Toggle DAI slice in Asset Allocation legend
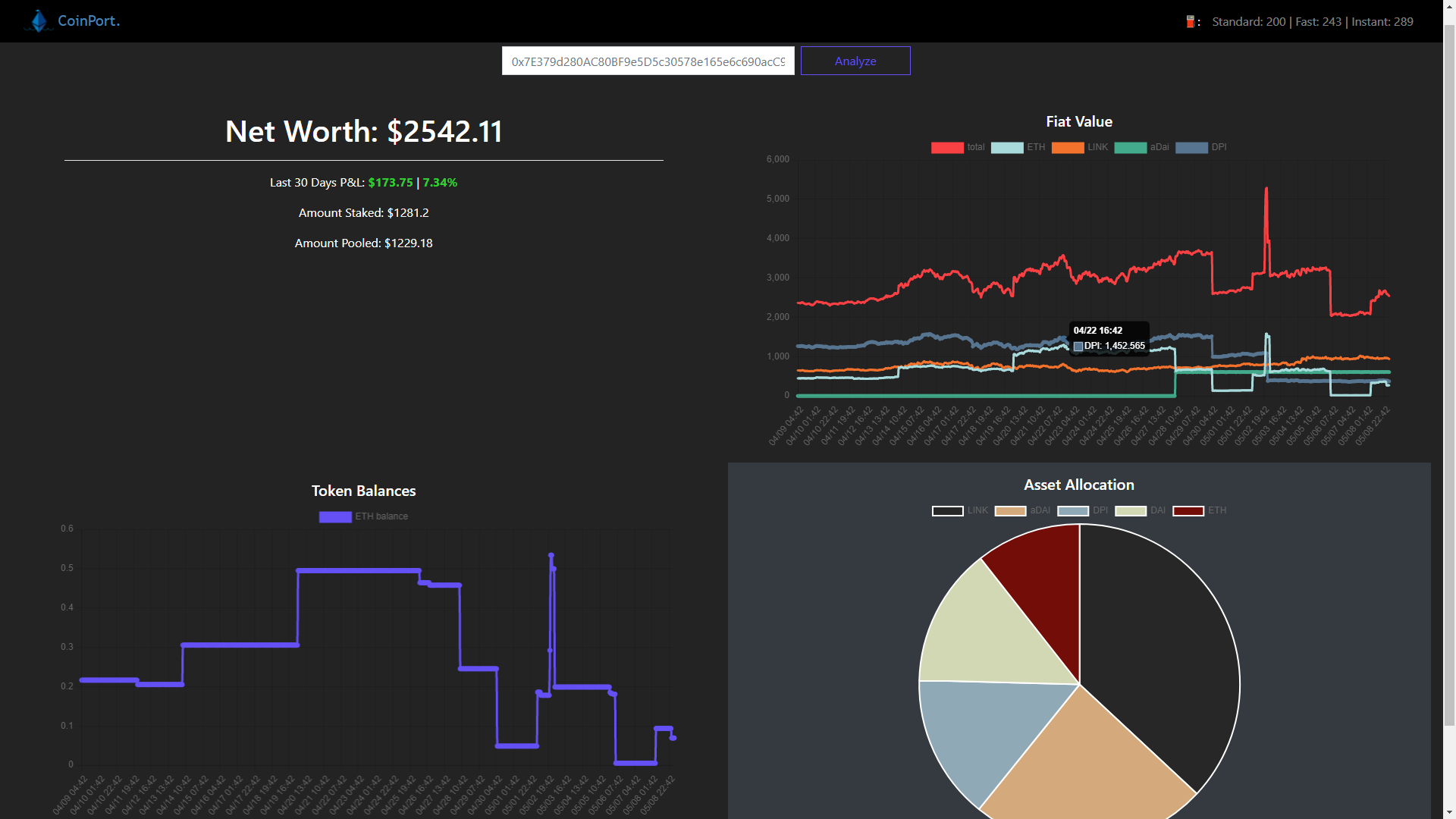Image resolution: width=1456 pixels, height=819 pixels. click(x=1141, y=510)
